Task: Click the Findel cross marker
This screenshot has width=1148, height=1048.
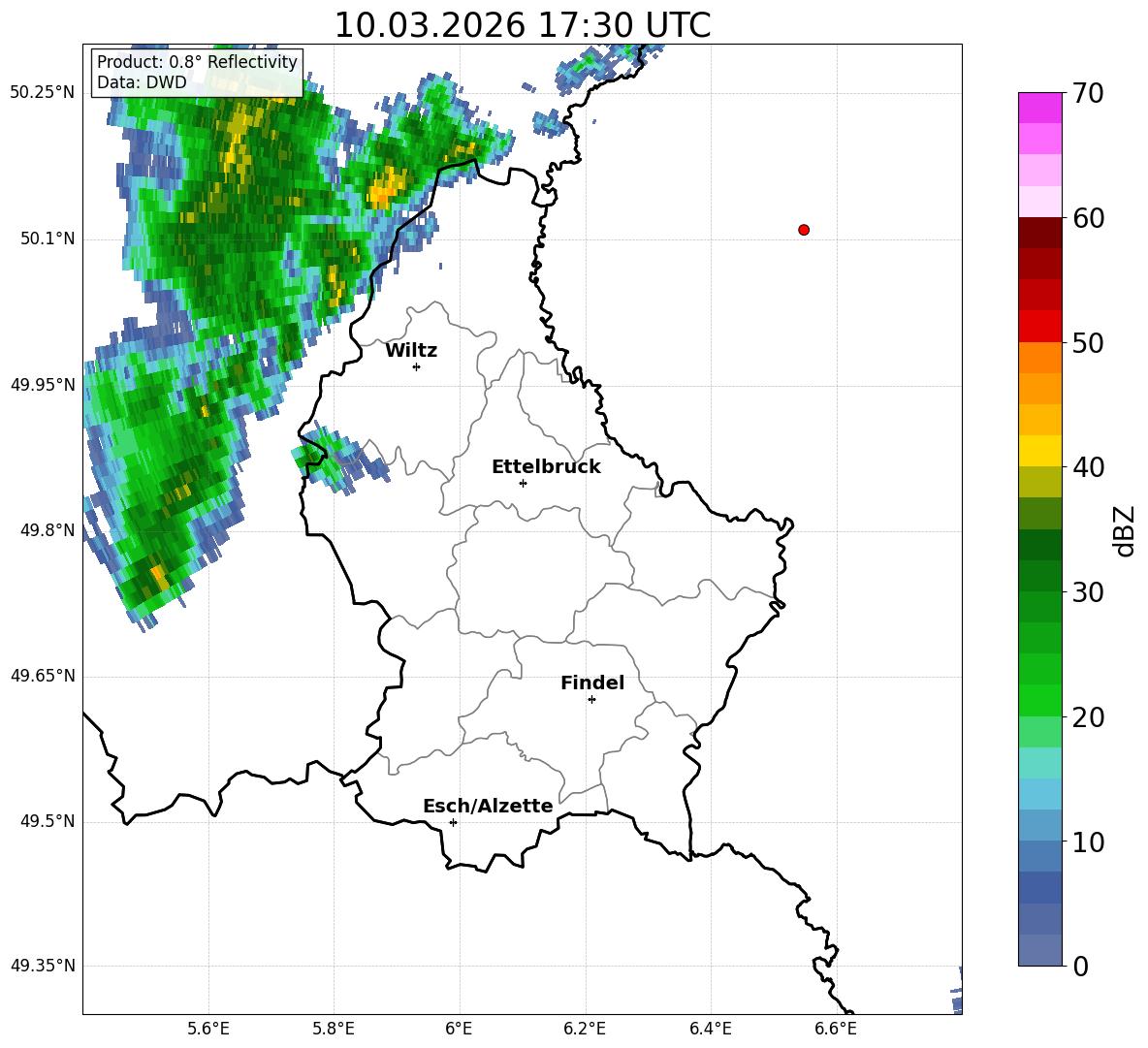Action: point(591,700)
